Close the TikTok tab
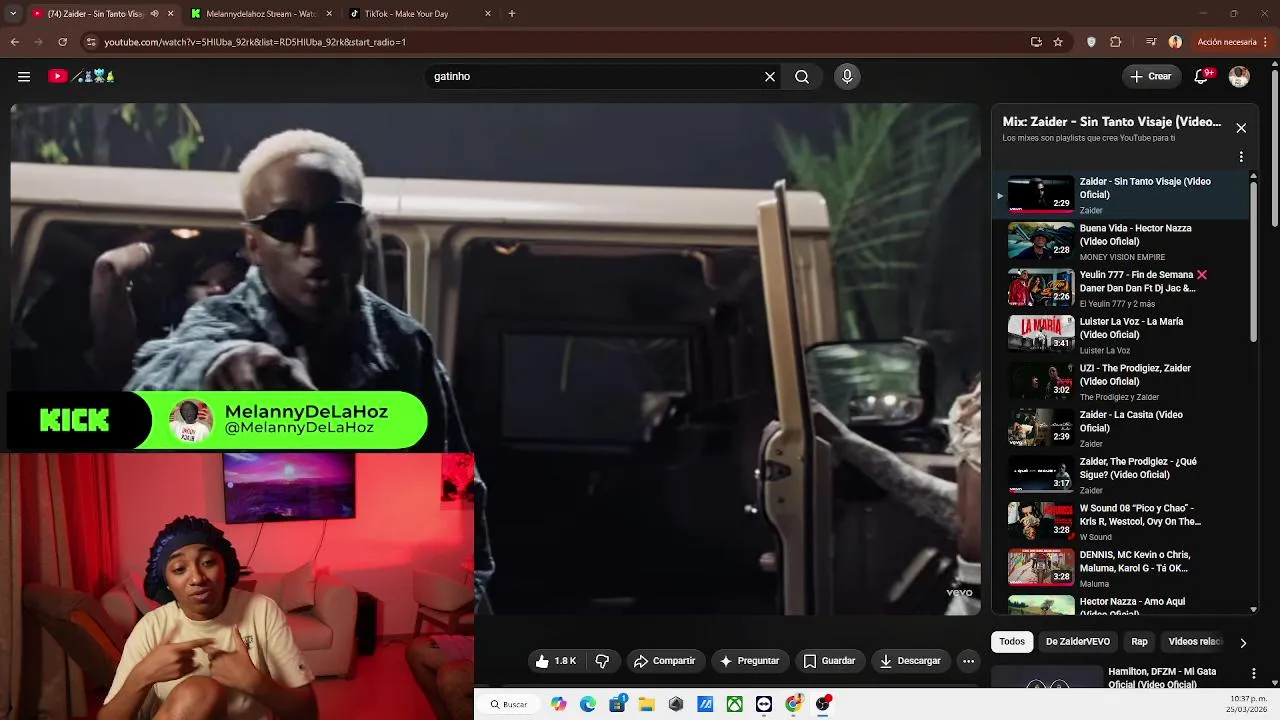This screenshot has width=1280, height=720. pyautogui.click(x=488, y=14)
